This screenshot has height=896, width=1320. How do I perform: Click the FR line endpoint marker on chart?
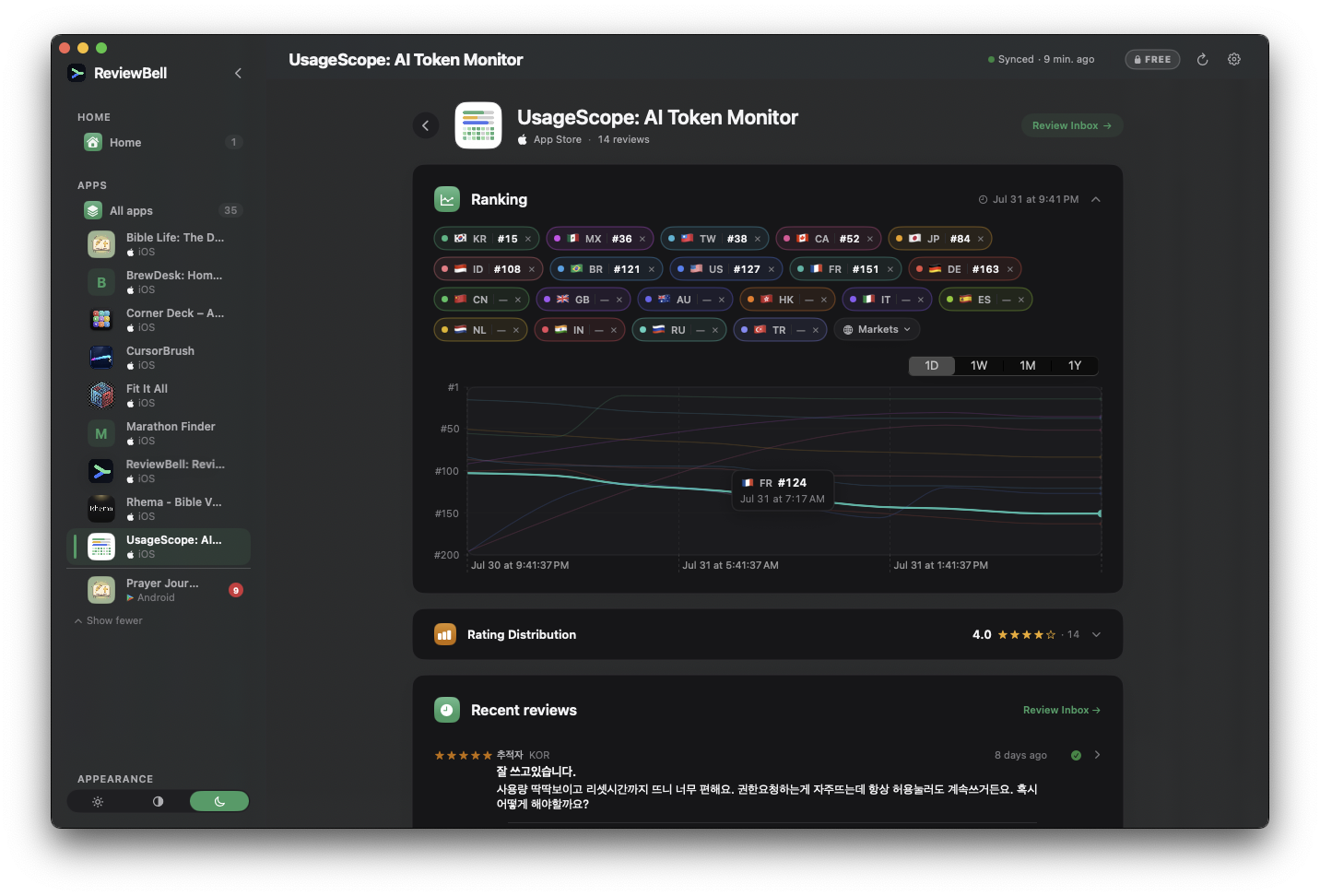pos(1100,513)
